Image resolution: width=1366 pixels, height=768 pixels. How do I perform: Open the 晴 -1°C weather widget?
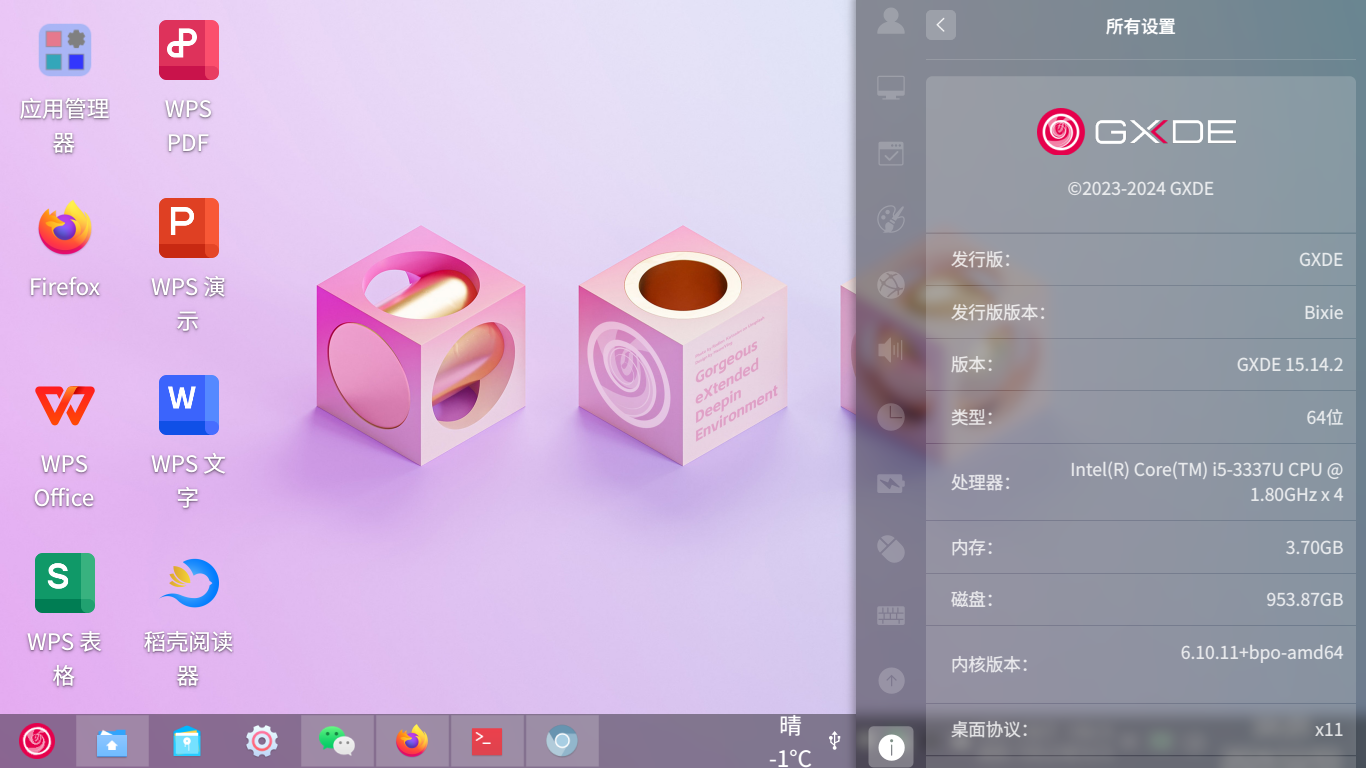(790, 741)
